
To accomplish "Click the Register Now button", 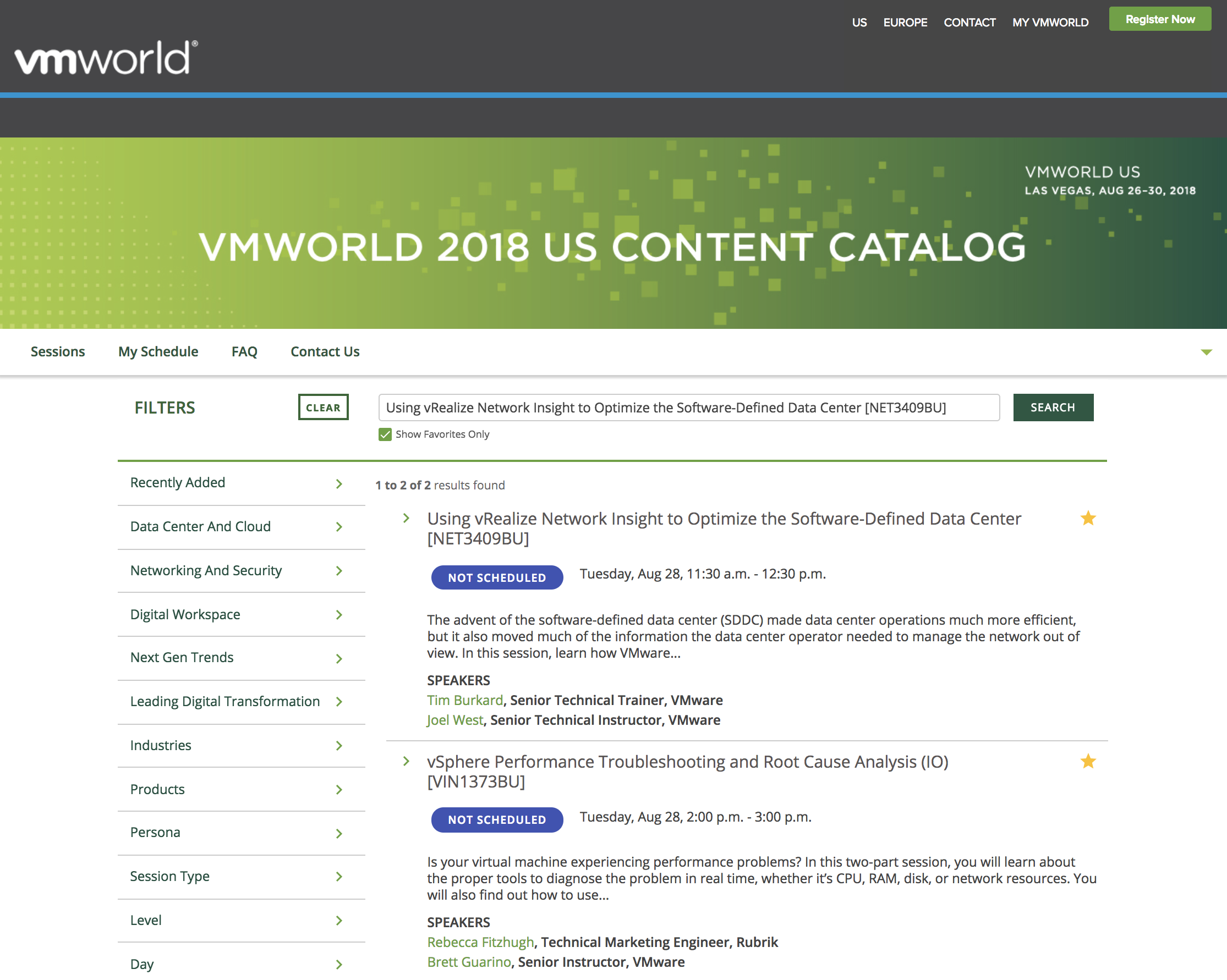I will pyautogui.click(x=1159, y=19).
